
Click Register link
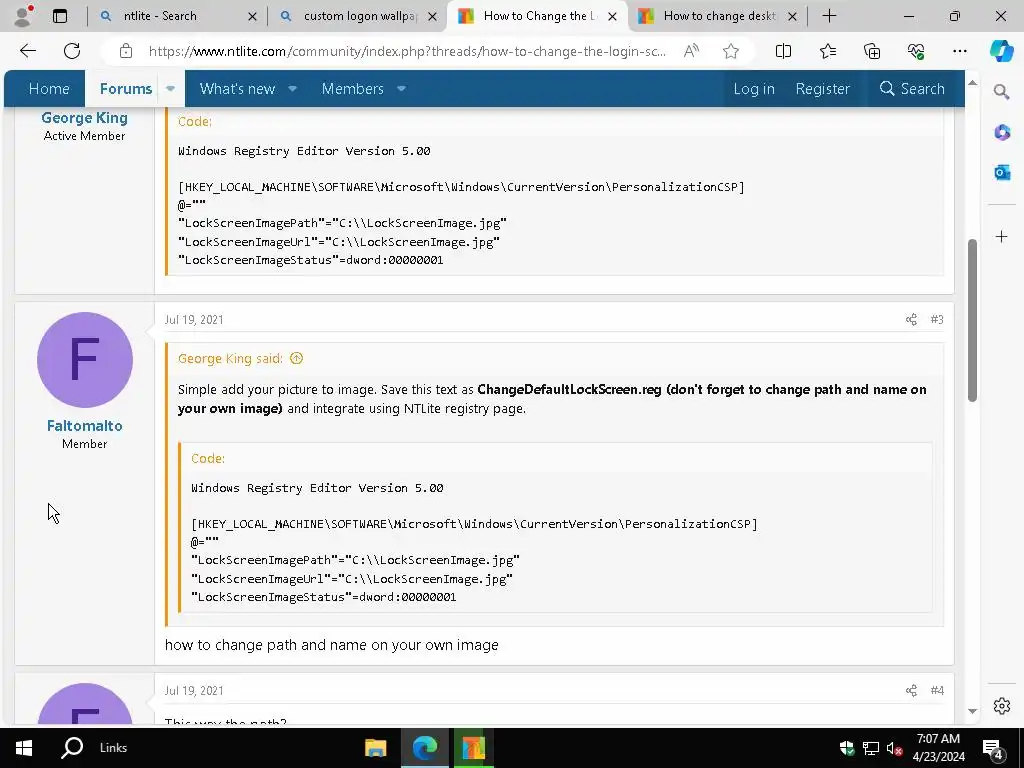(x=822, y=88)
